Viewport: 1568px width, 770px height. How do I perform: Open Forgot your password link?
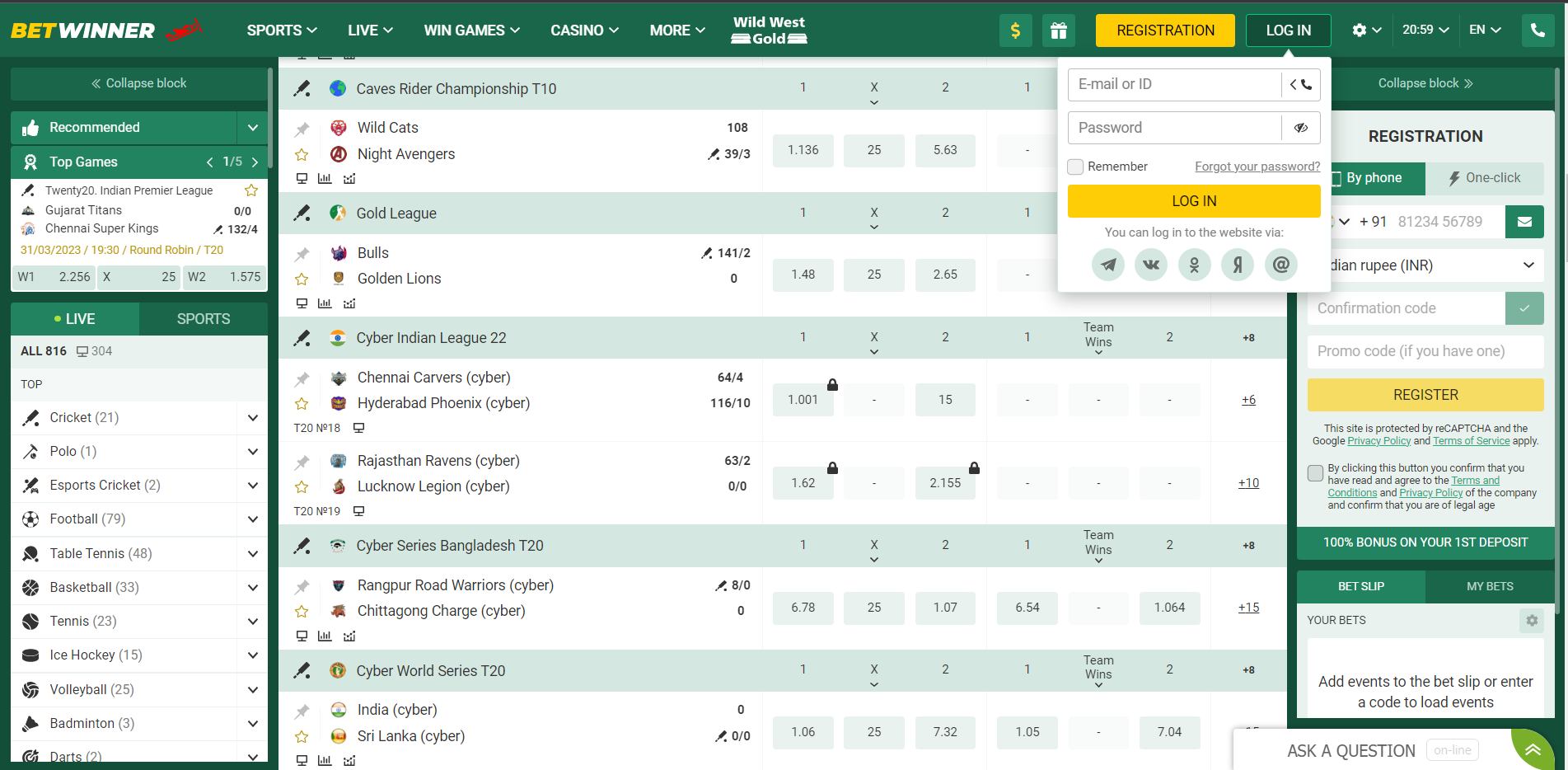[x=1257, y=167]
